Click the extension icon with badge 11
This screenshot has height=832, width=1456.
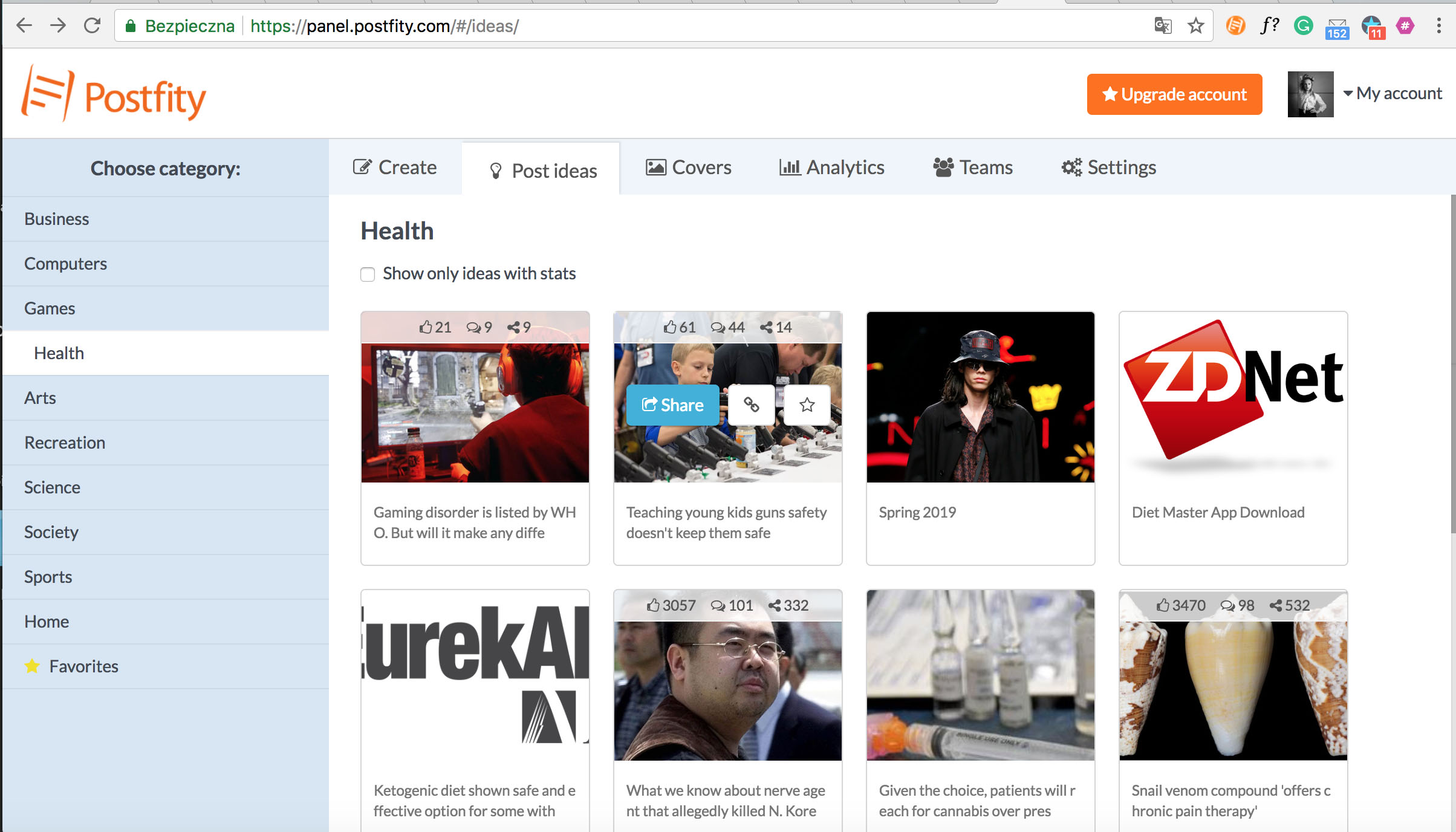tap(1373, 28)
